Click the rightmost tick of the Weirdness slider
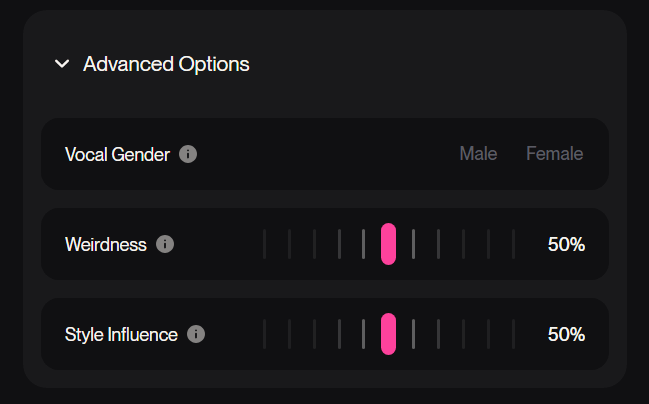The width and height of the screenshot is (649, 404). pos(513,244)
